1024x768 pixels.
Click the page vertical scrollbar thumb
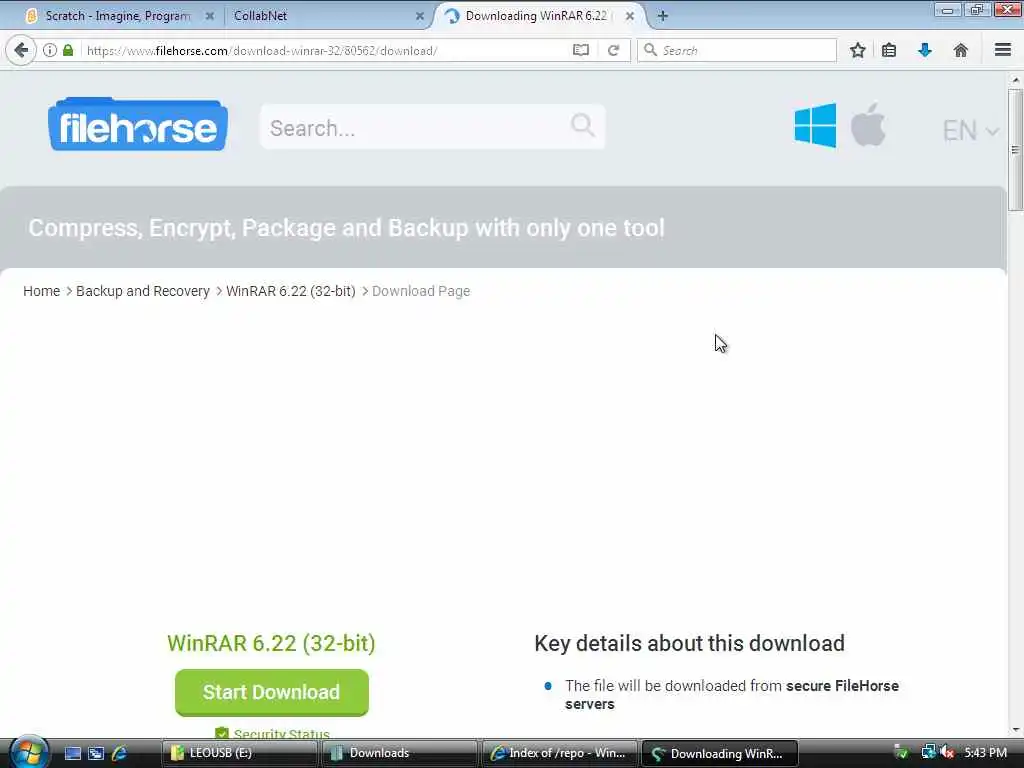(x=1015, y=150)
